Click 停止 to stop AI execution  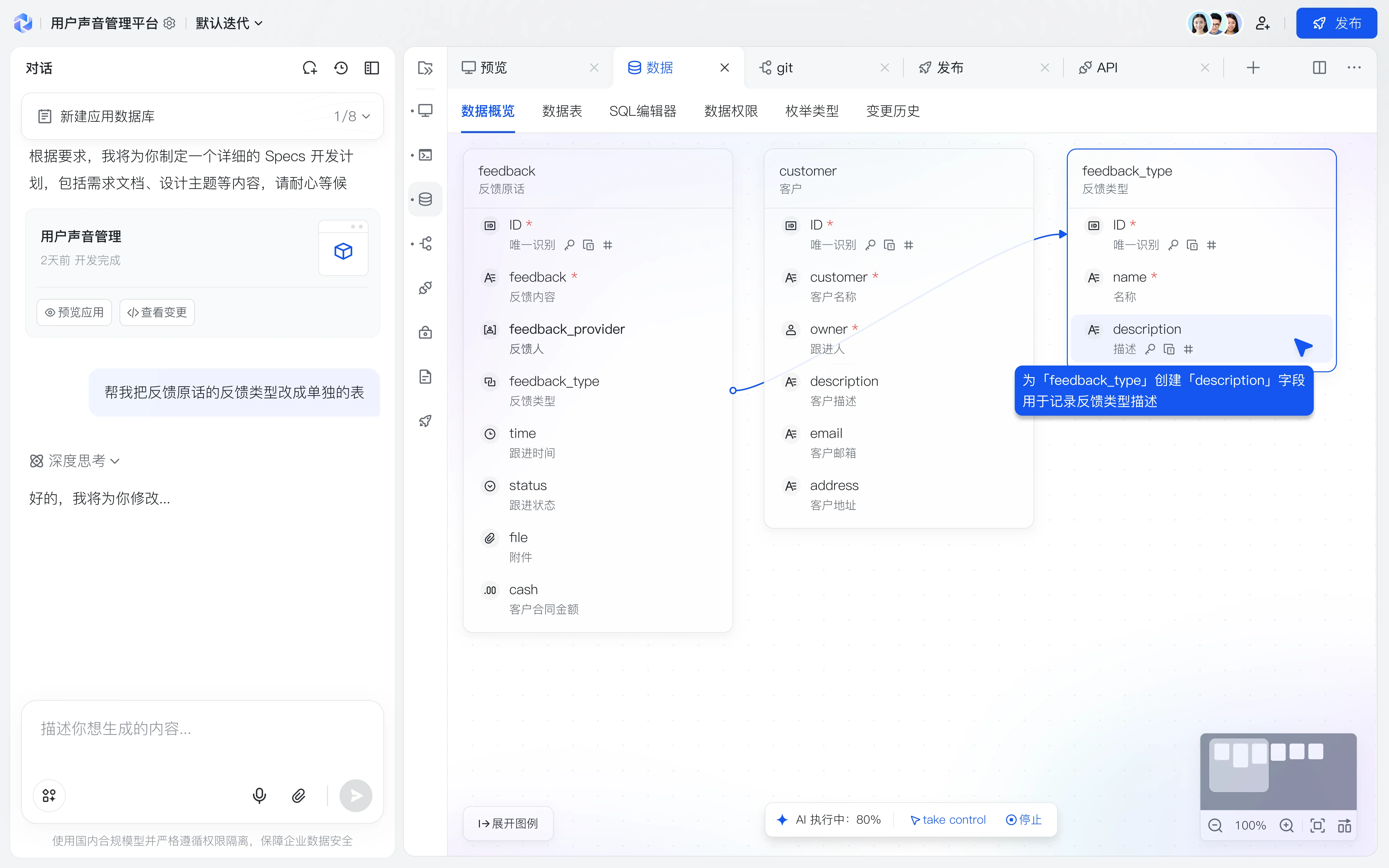click(x=1024, y=820)
